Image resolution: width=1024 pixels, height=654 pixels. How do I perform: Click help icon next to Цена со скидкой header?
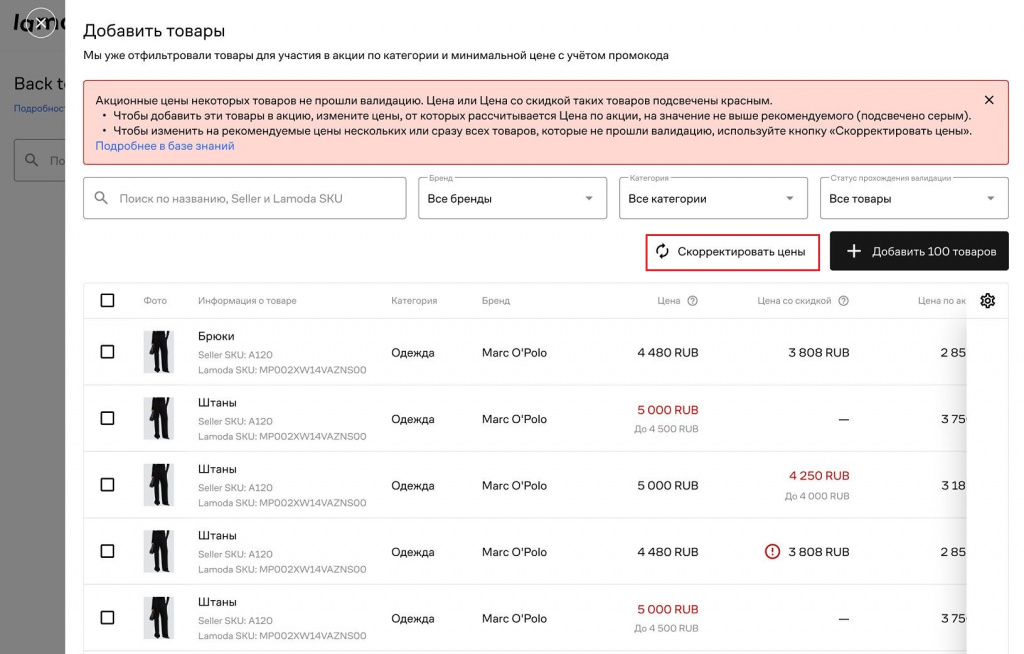tap(843, 301)
